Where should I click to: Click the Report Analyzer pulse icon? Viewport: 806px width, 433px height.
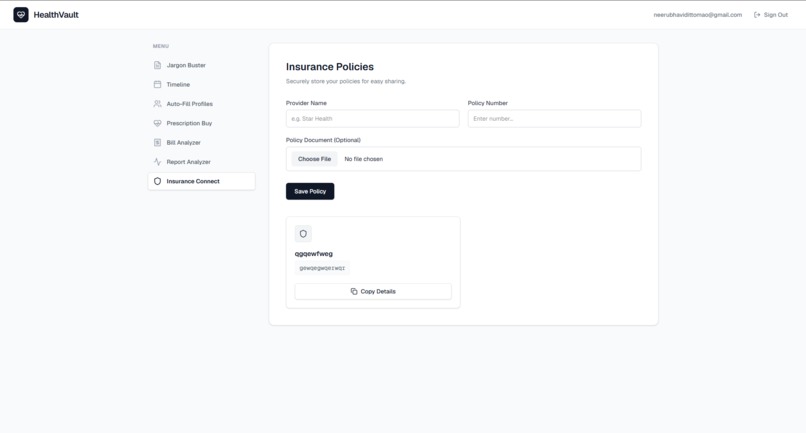tap(157, 162)
